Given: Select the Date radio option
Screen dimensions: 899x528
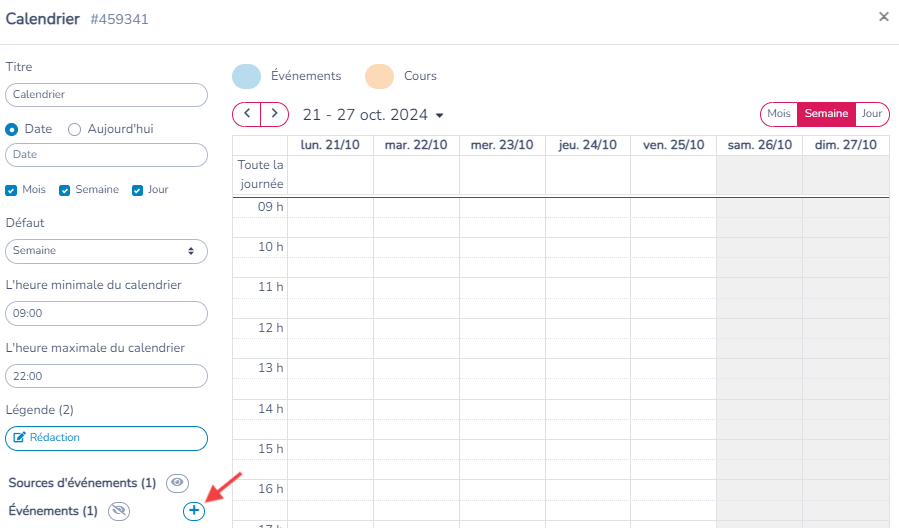Looking at the screenshot, I should click(x=11, y=130).
